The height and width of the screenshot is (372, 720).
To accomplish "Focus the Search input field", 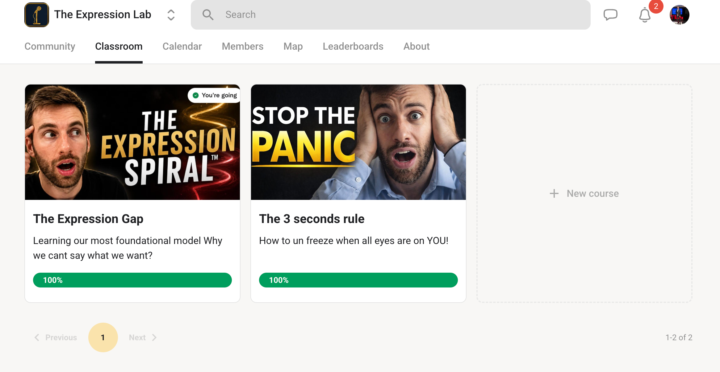I will tap(390, 15).
